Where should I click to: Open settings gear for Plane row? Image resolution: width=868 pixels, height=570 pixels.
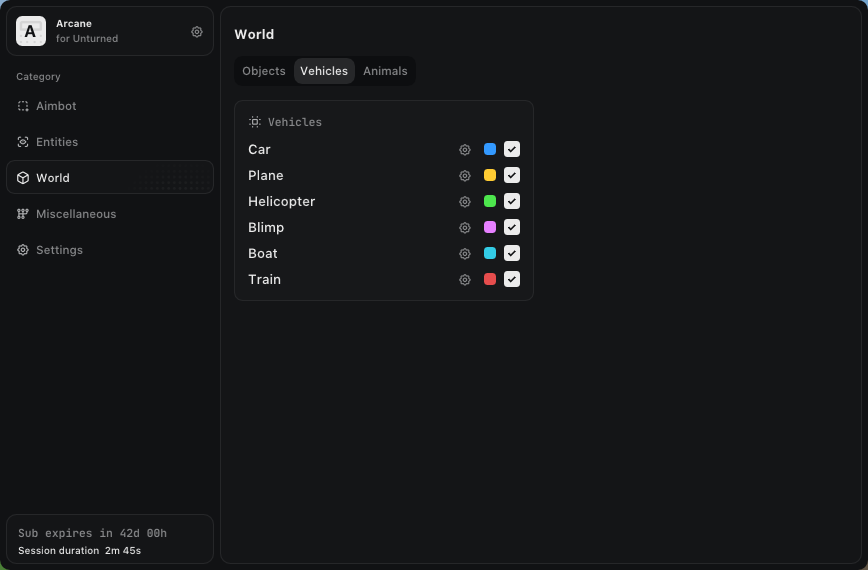pos(465,176)
